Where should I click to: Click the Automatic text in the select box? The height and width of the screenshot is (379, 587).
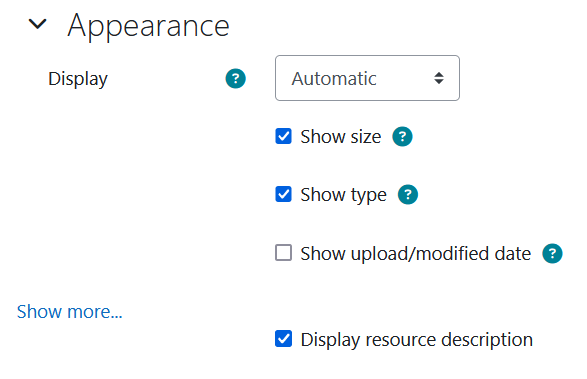pos(334,79)
